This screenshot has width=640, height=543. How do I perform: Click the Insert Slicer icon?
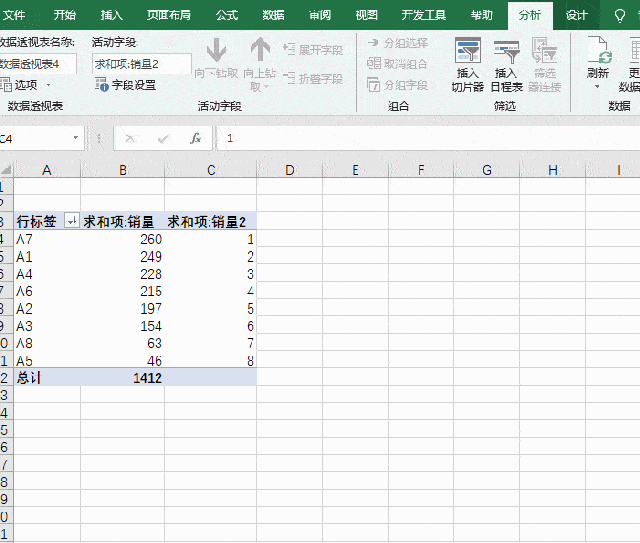[468, 51]
